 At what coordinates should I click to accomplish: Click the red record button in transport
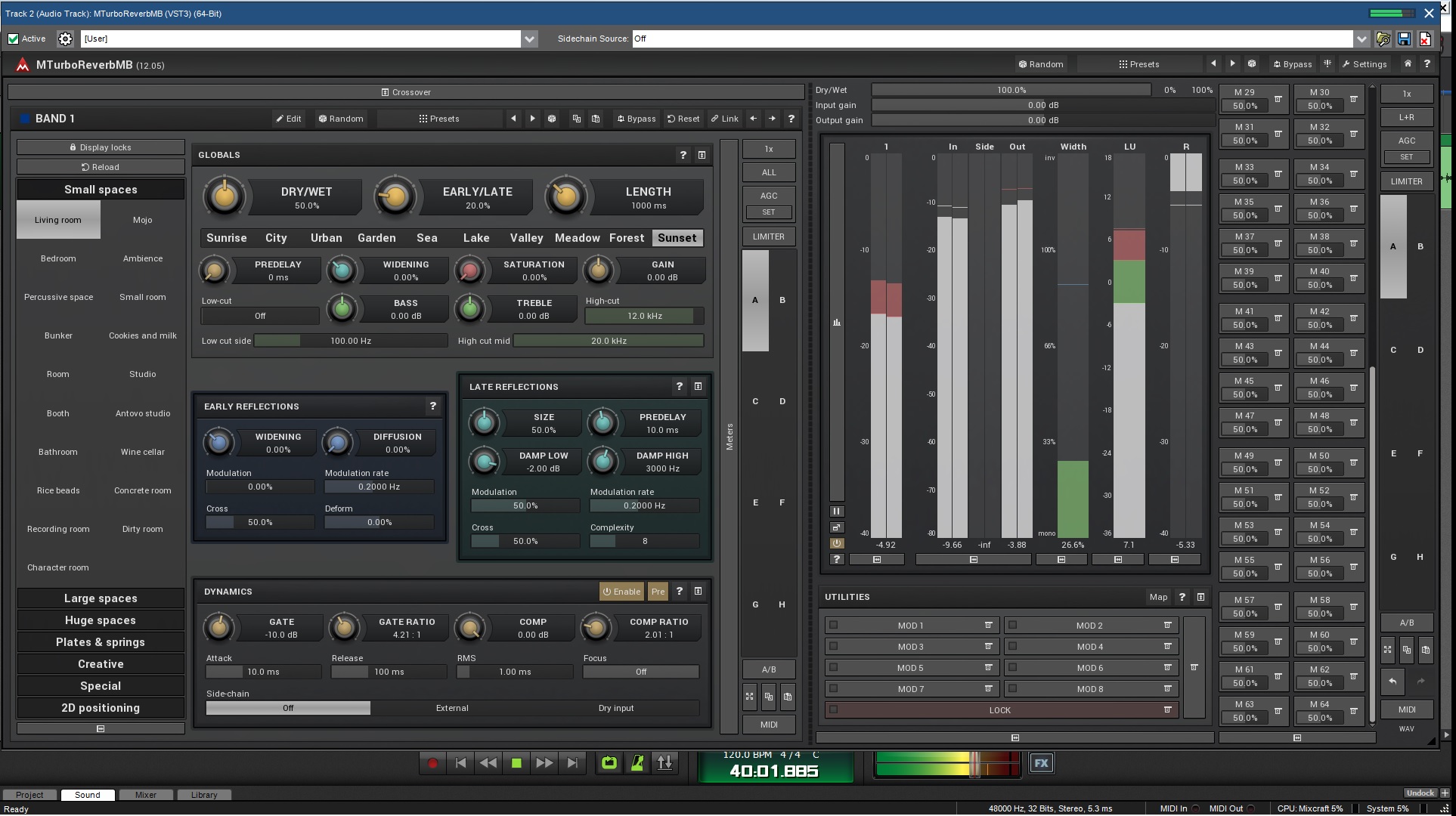[432, 763]
